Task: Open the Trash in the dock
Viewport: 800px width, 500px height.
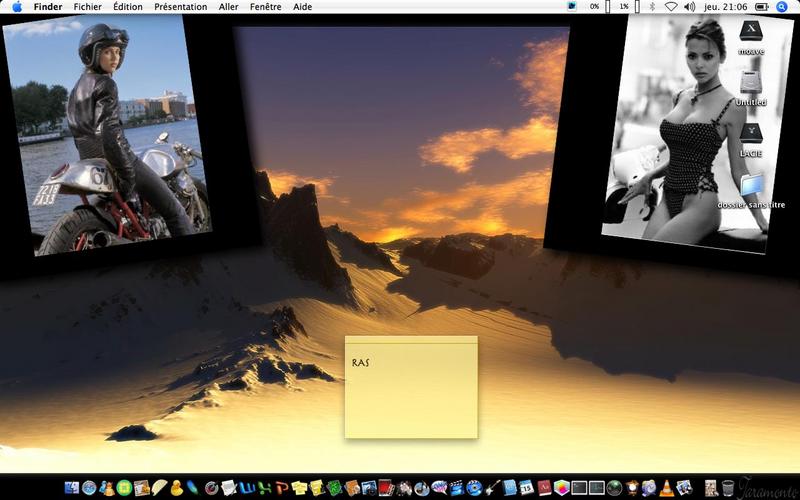Action: [x=728, y=488]
